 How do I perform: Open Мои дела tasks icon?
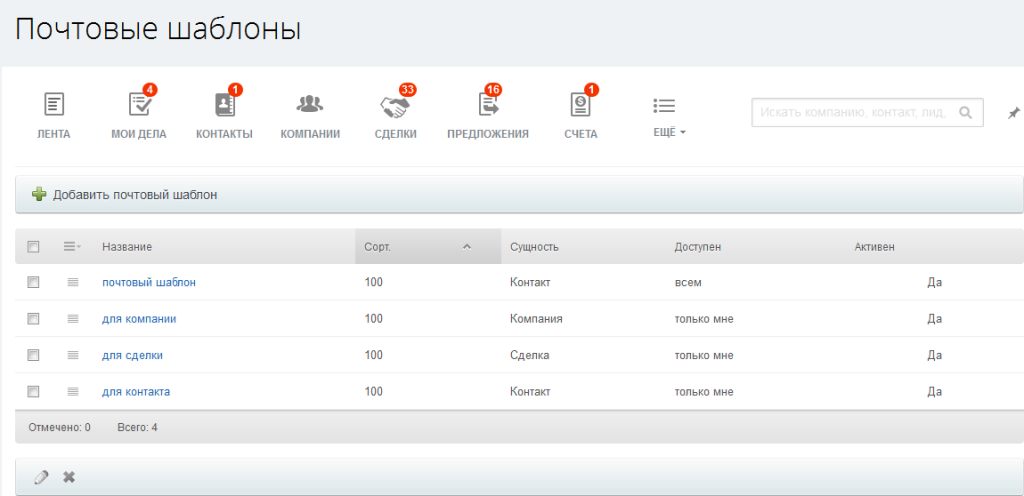(x=139, y=105)
